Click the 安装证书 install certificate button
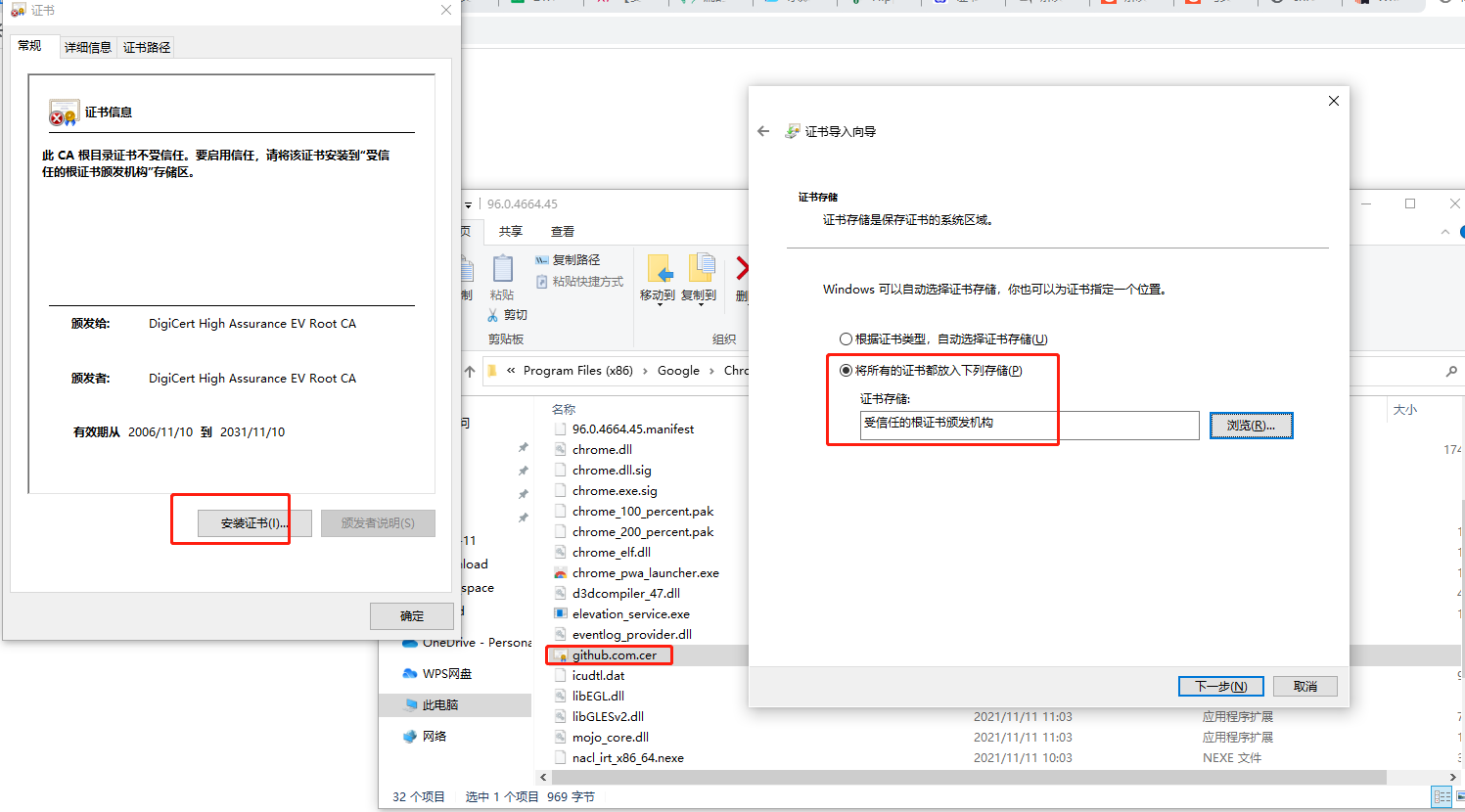1465x812 pixels. pos(253,523)
